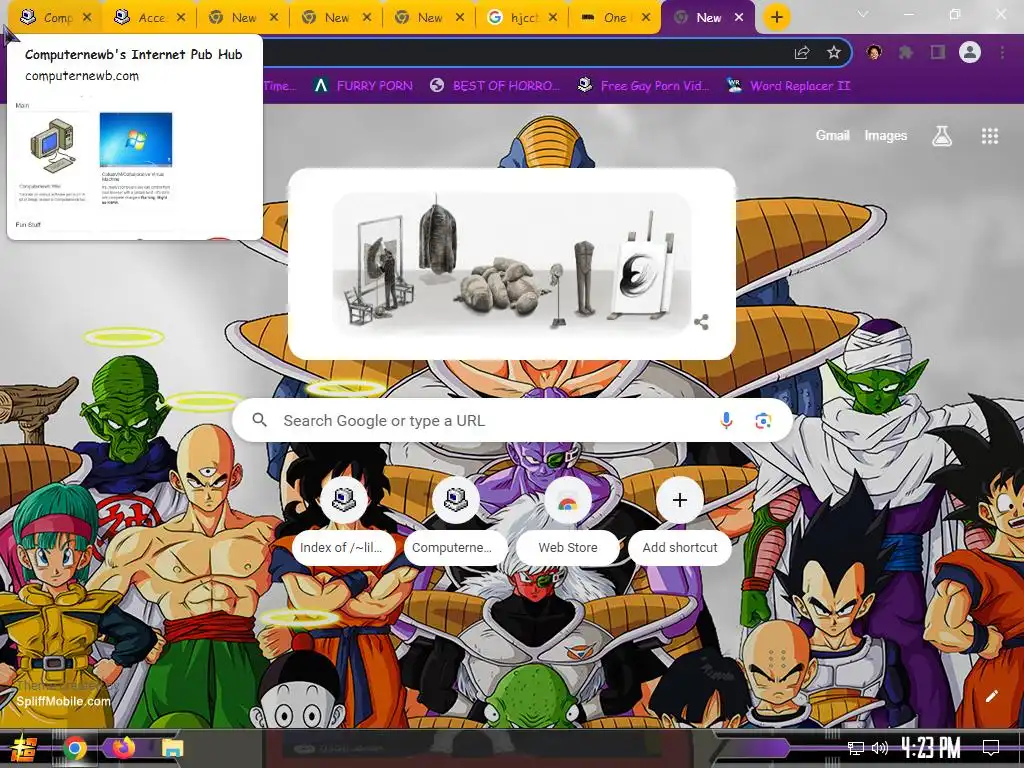Viewport: 1024px width, 768px height.
Task: Open the Chrome profile avatar menu
Action: (970, 52)
